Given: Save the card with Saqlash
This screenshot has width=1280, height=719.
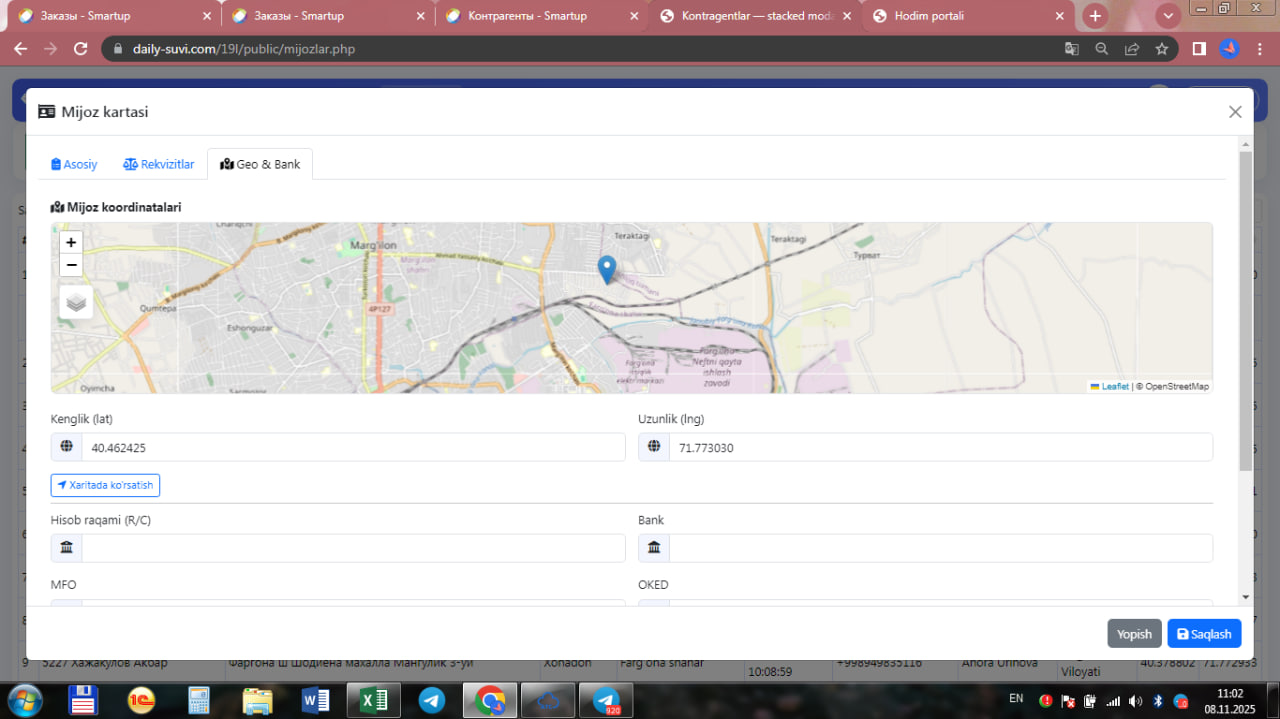Looking at the screenshot, I should (x=1204, y=634).
